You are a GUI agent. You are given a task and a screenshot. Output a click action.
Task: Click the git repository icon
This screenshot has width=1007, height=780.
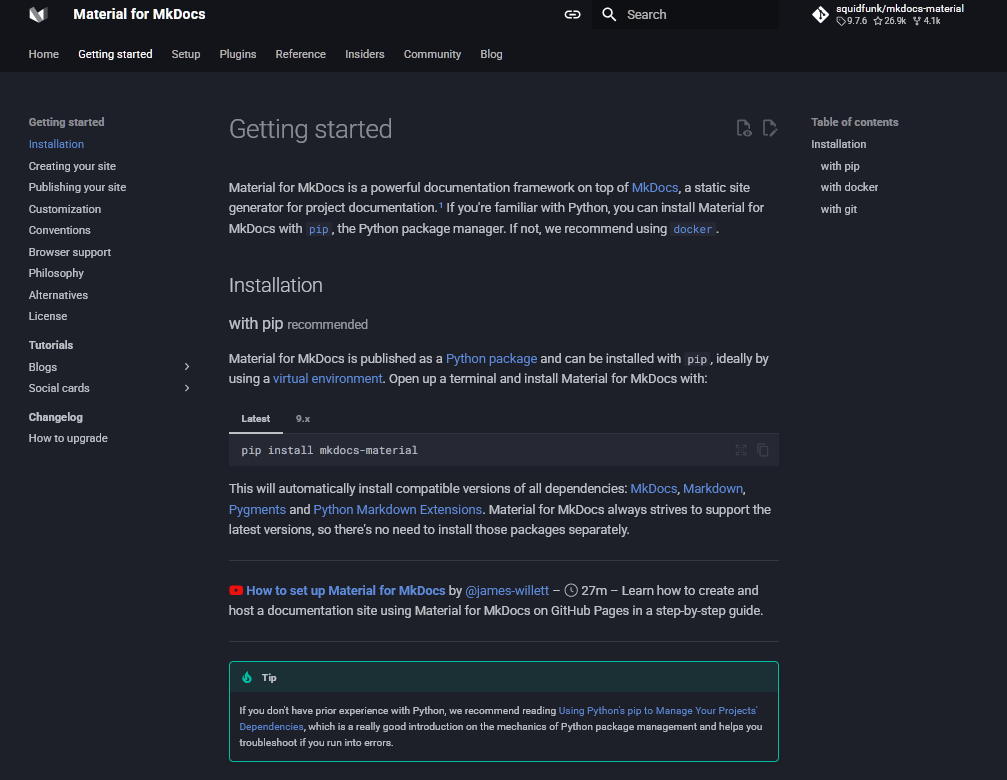click(820, 14)
